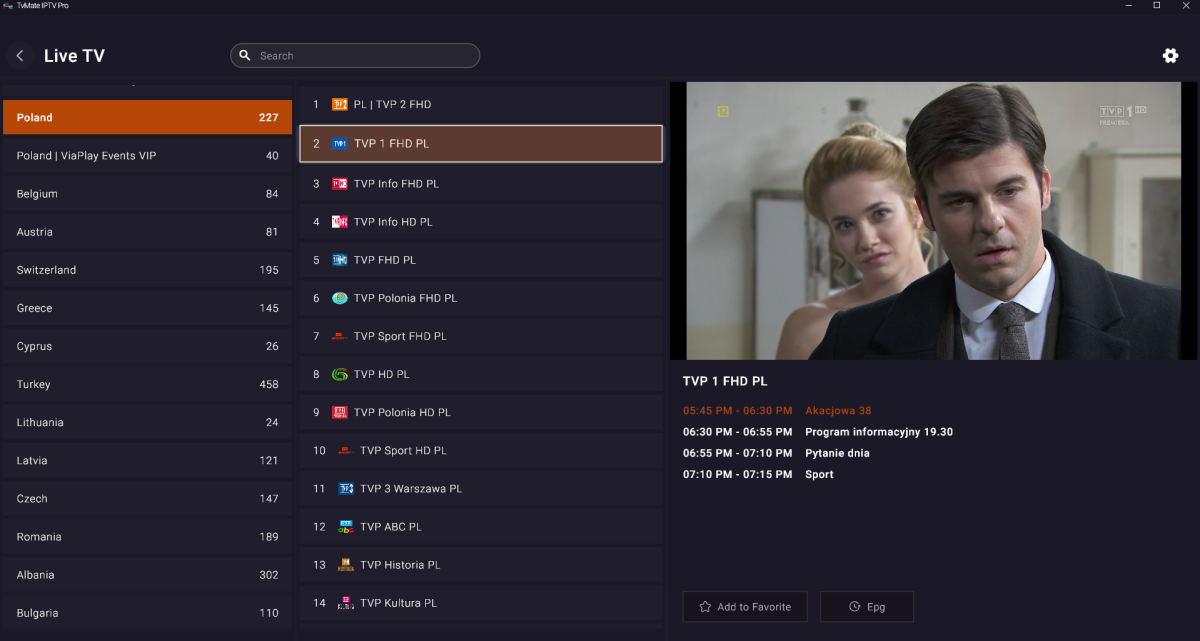Click the back arrow beside Live TV
The width and height of the screenshot is (1200, 641).
click(20, 56)
